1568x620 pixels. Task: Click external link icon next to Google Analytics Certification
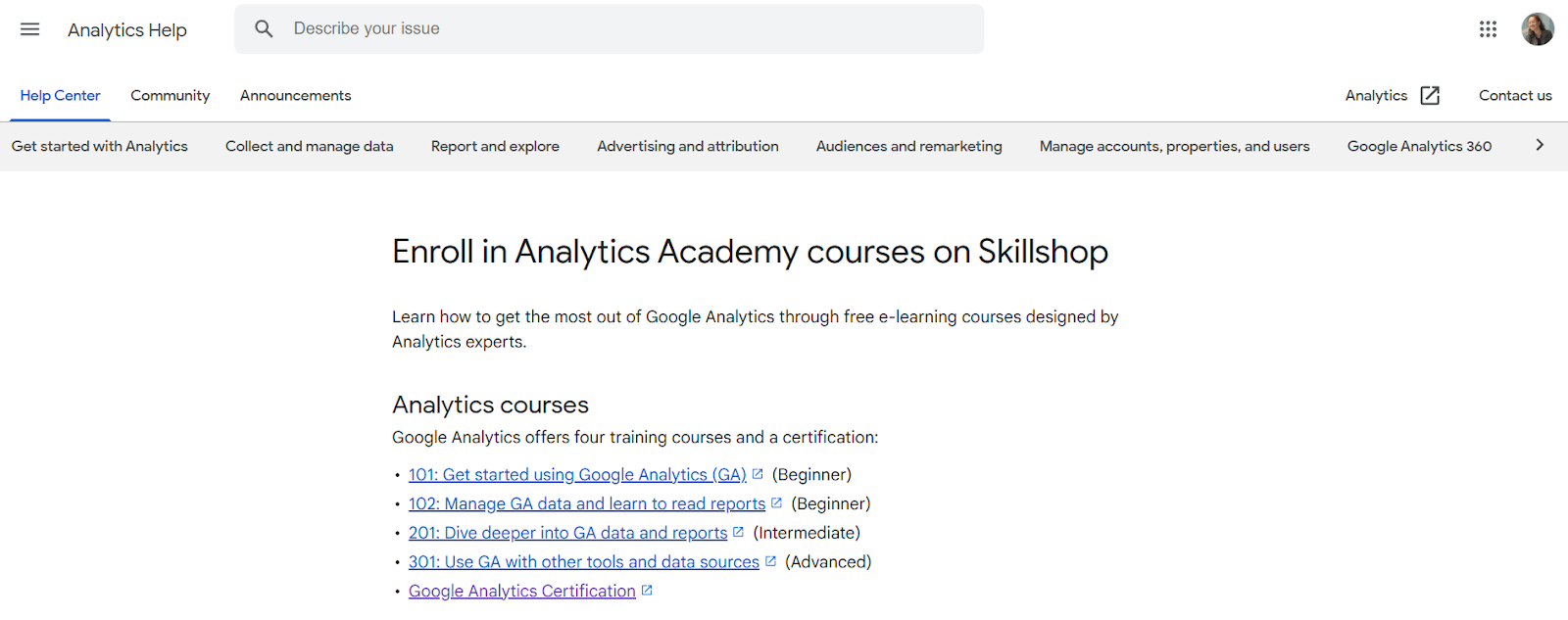pos(647,589)
